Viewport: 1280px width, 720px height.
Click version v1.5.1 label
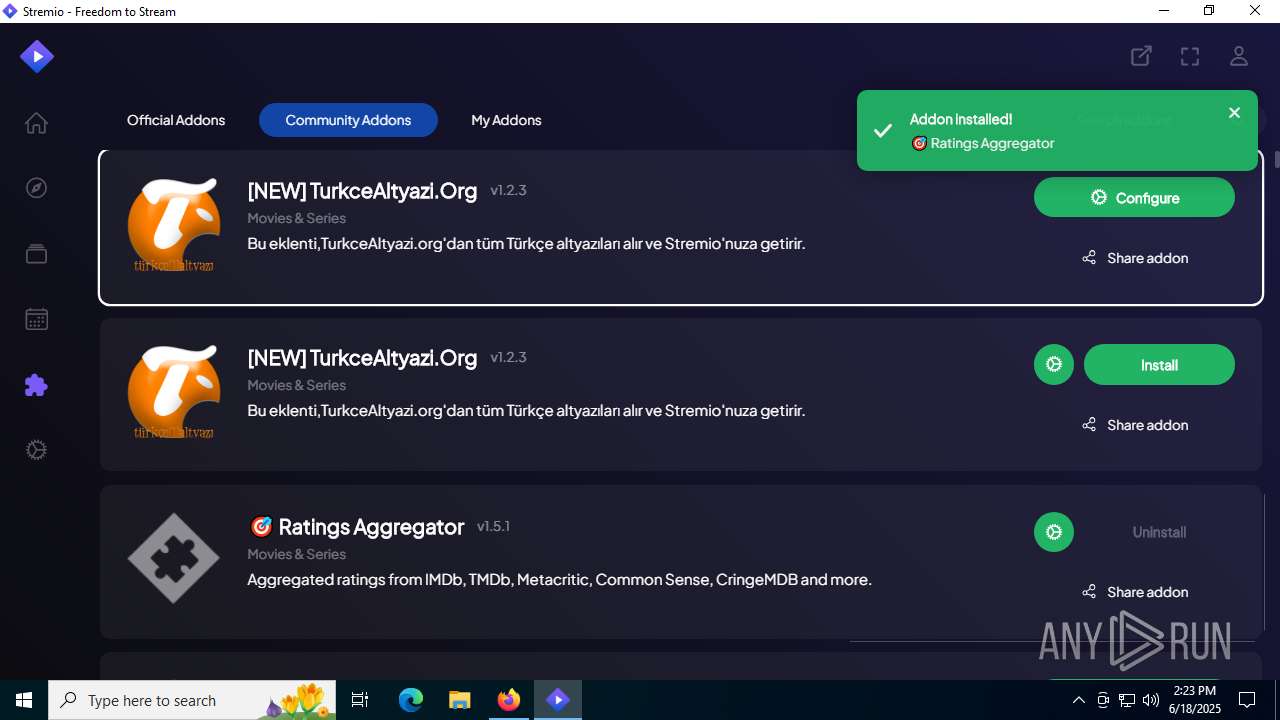tap(493, 526)
